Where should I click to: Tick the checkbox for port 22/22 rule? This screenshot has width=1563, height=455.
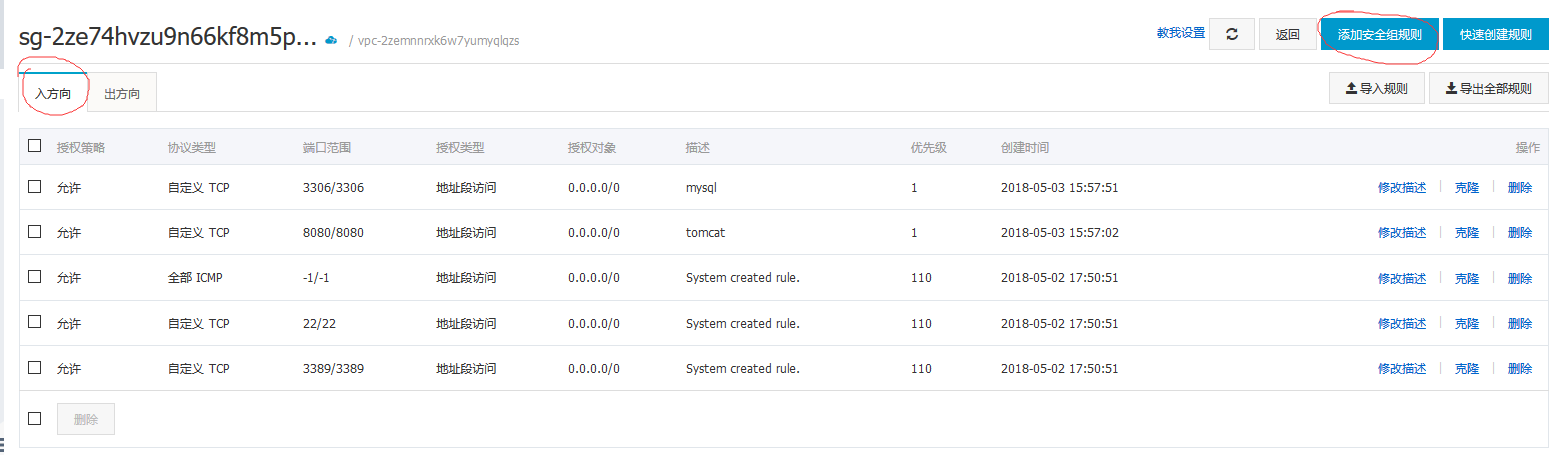[35, 322]
